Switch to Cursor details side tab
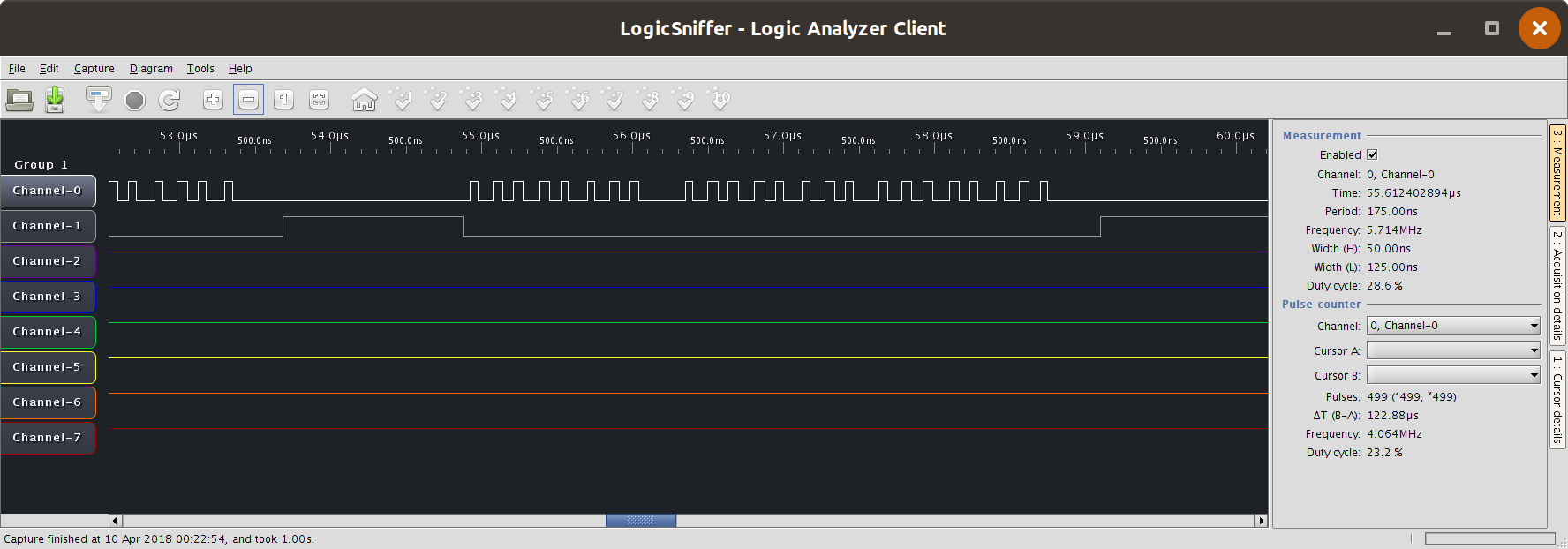Image resolution: width=1568 pixels, height=549 pixels. (1557, 400)
